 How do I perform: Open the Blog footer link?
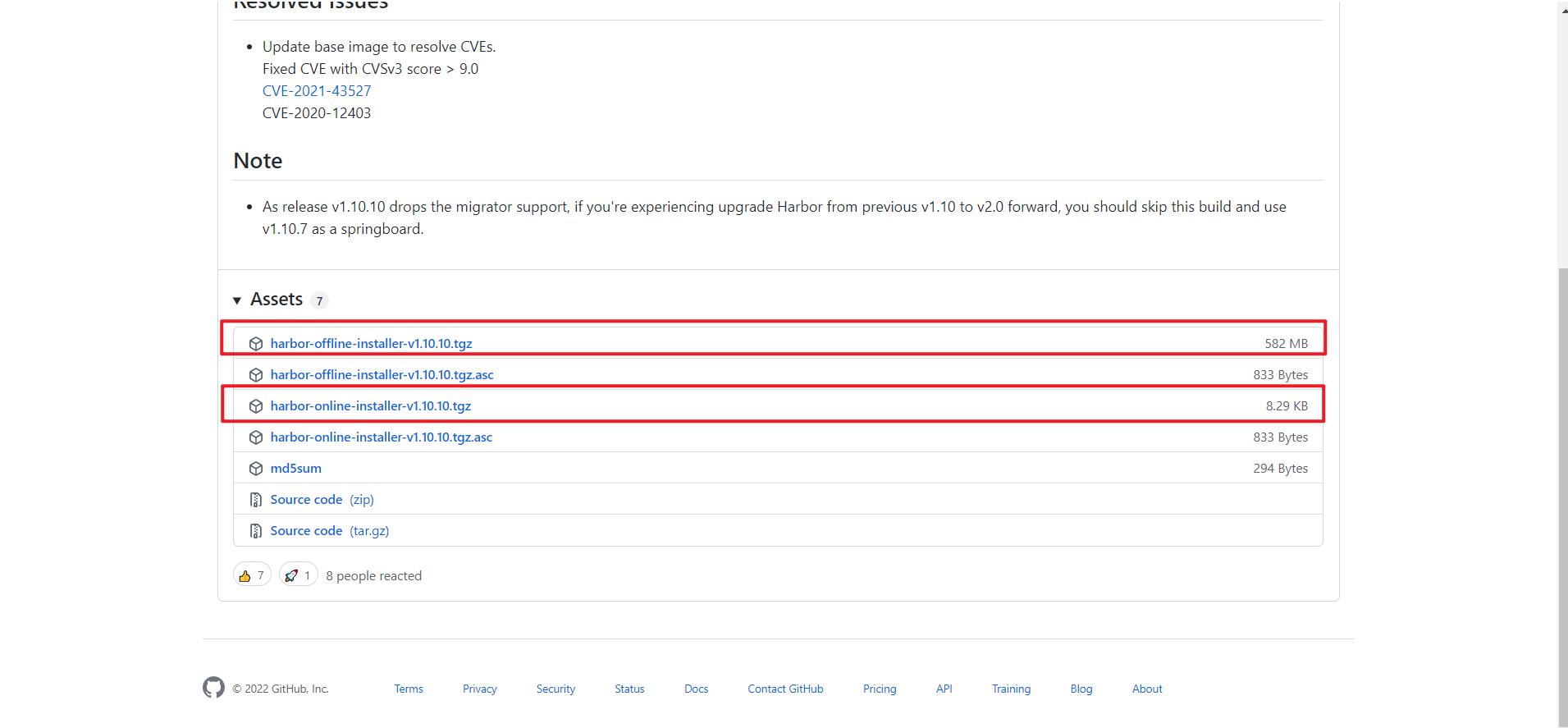tap(1081, 689)
